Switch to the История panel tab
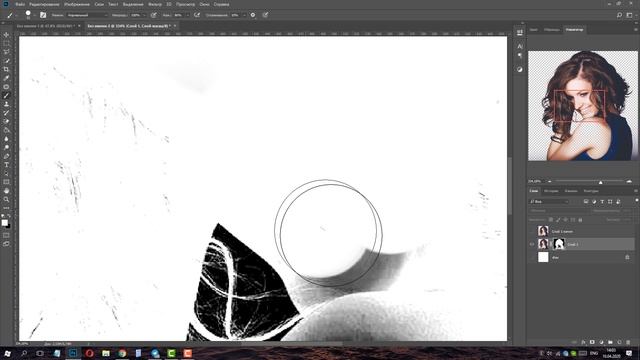This screenshot has width=640, height=360. 551,191
